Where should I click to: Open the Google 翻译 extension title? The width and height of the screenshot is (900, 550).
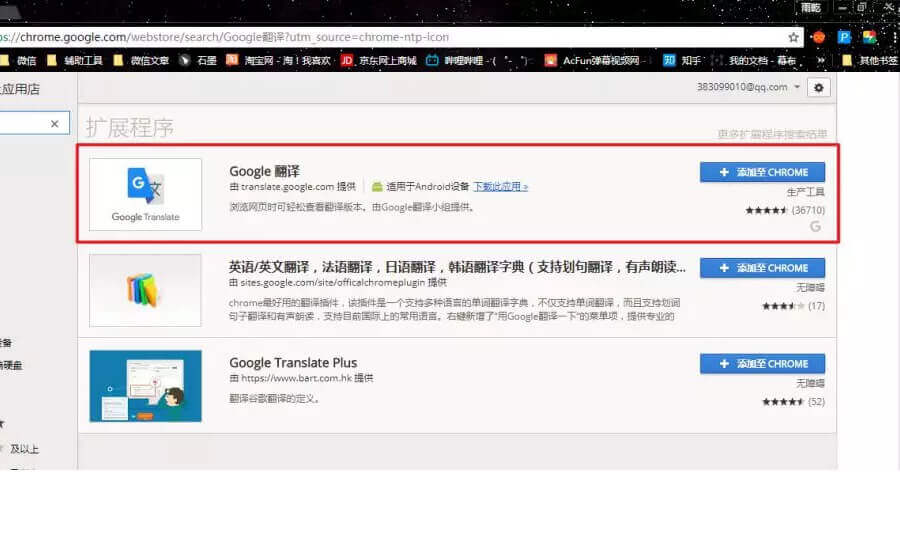265,171
